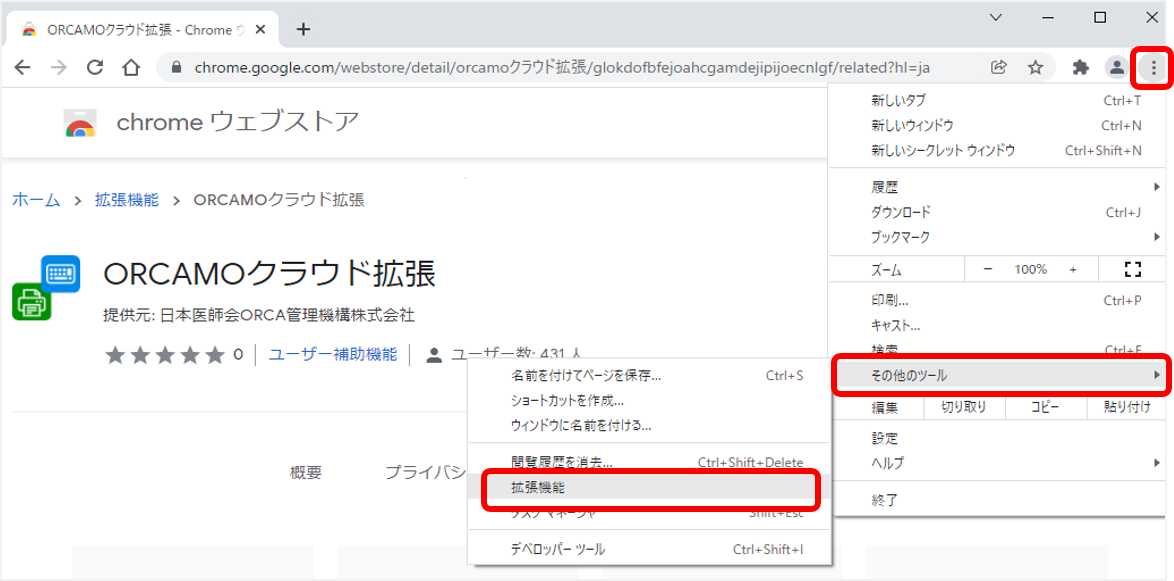Click the tab search chevron in title bar
Viewport: 1174px width, 581px height.
(995, 17)
